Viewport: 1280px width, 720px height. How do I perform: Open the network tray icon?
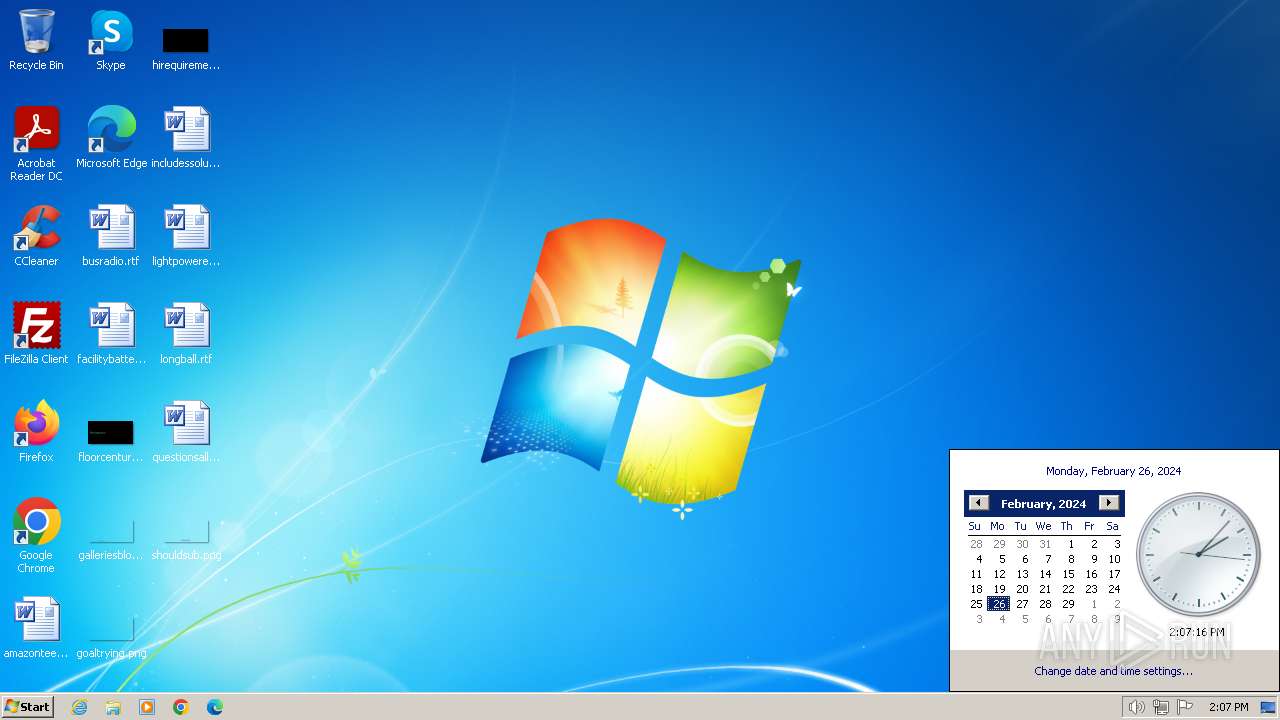pos(1161,707)
